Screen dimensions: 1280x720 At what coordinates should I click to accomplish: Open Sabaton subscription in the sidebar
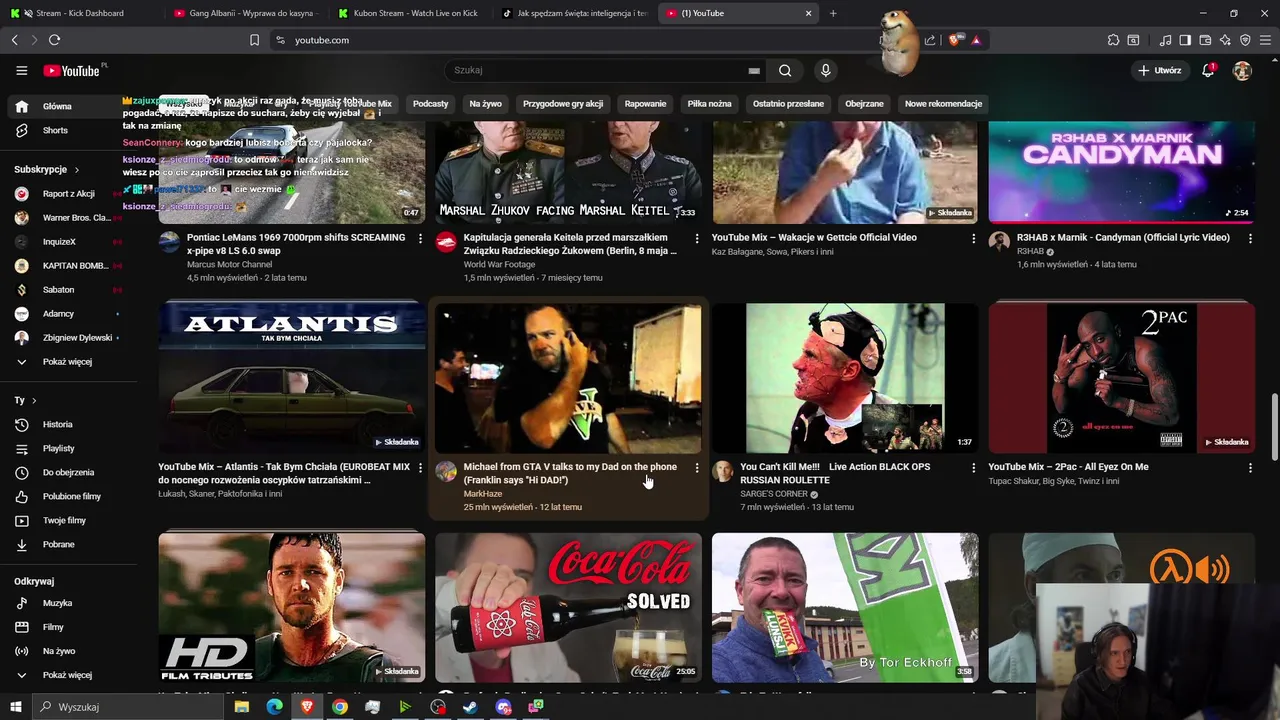click(x=69, y=289)
